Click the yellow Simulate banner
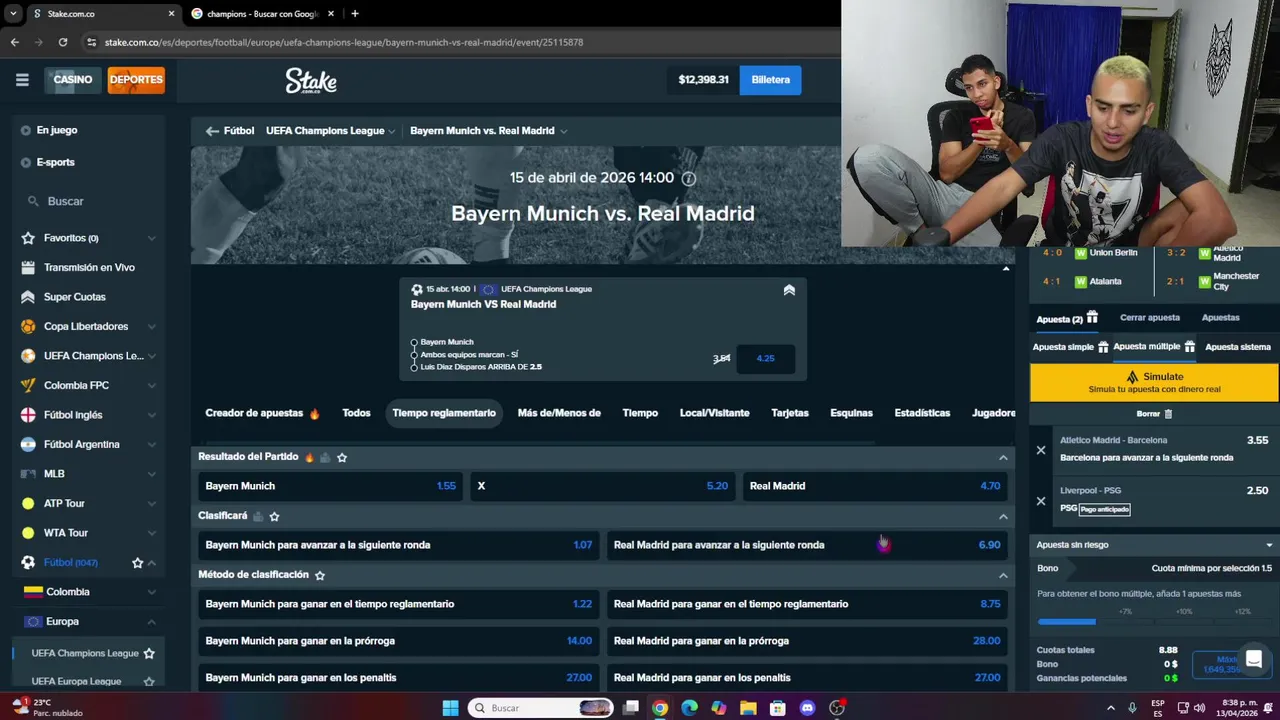The image size is (1280, 720). click(1154, 382)
